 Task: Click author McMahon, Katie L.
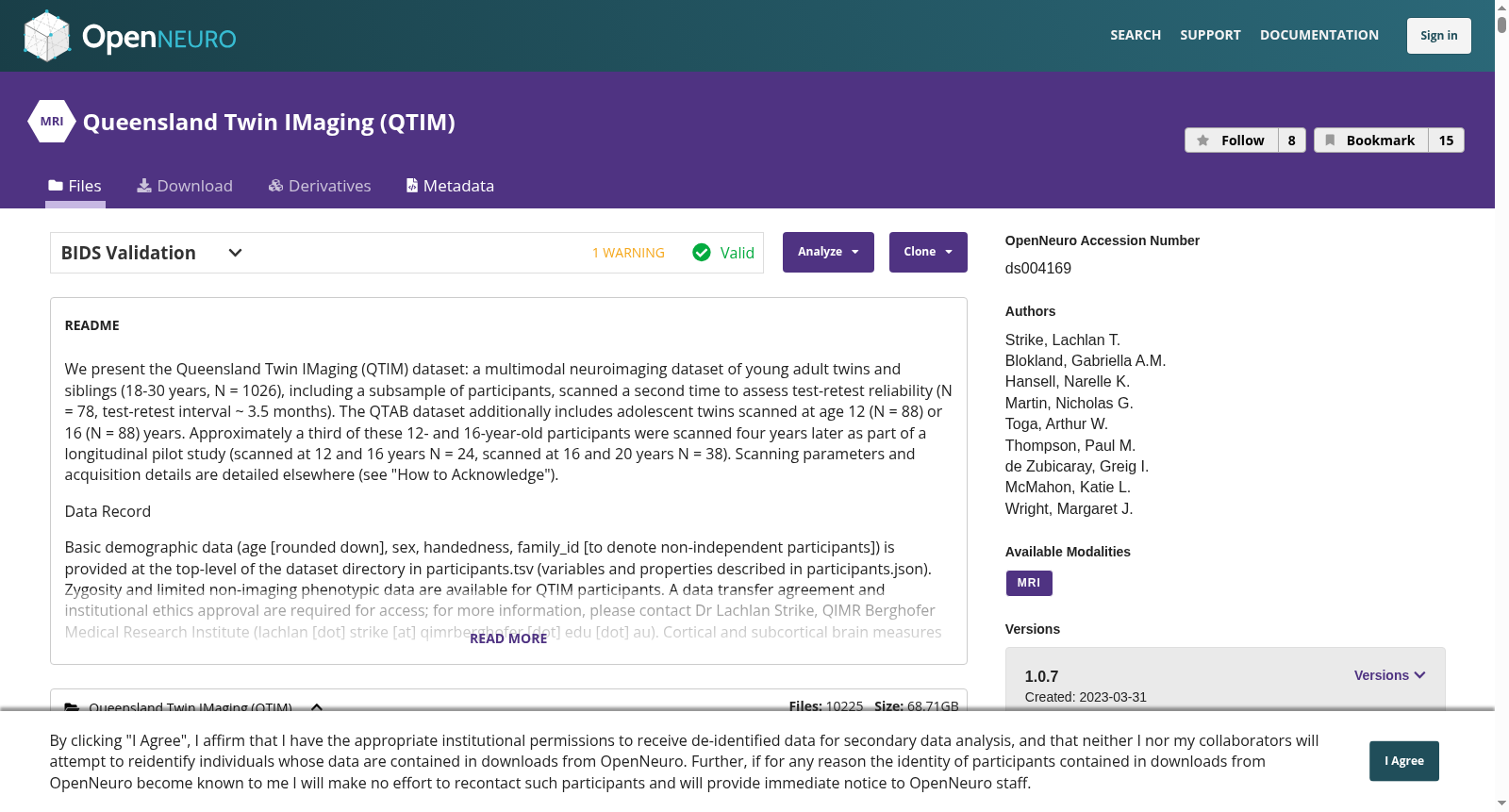tap(1068, 487)
